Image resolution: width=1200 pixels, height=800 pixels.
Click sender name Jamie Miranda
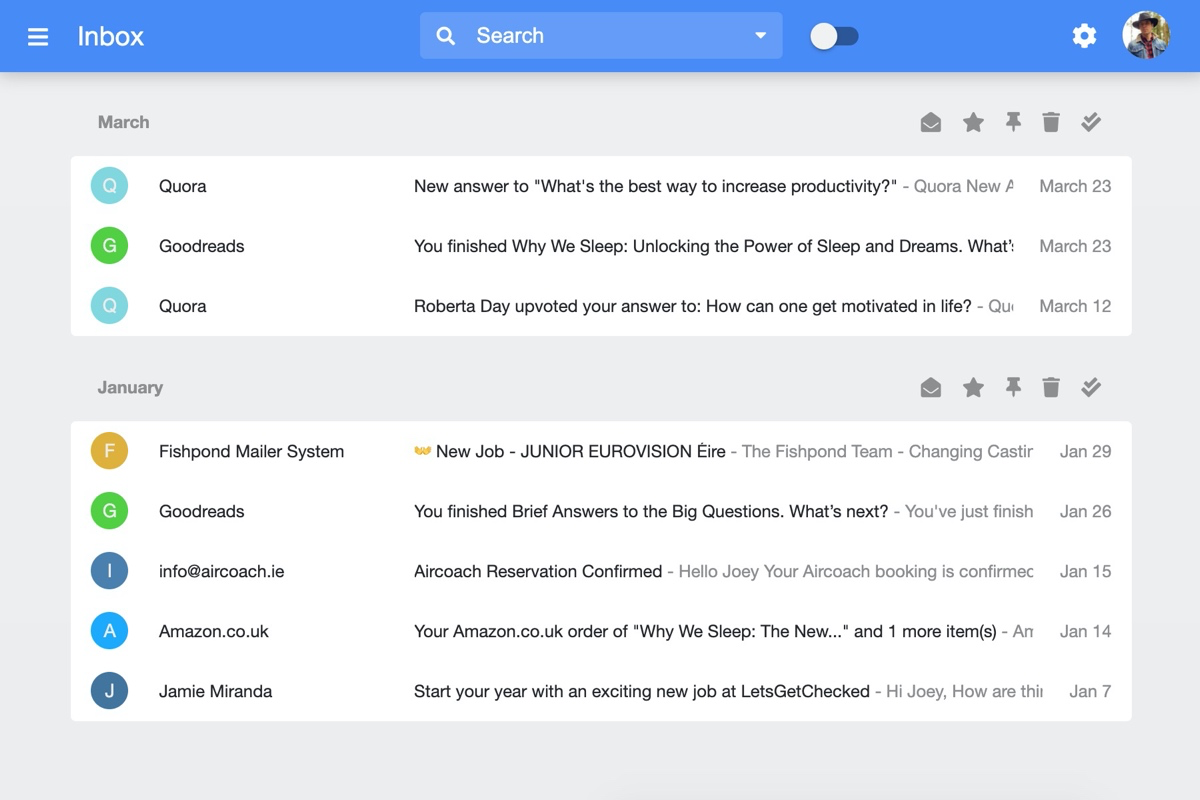[x=215, y=691]
